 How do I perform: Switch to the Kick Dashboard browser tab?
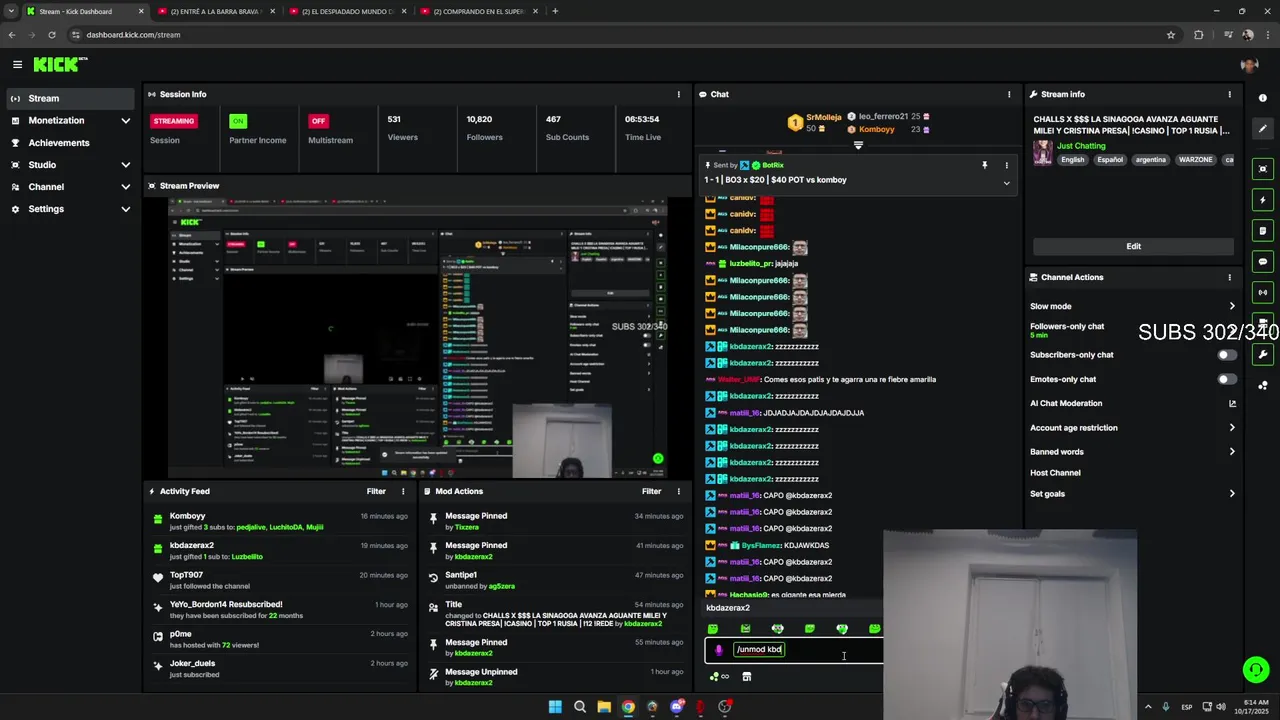[x=85, y=11]
